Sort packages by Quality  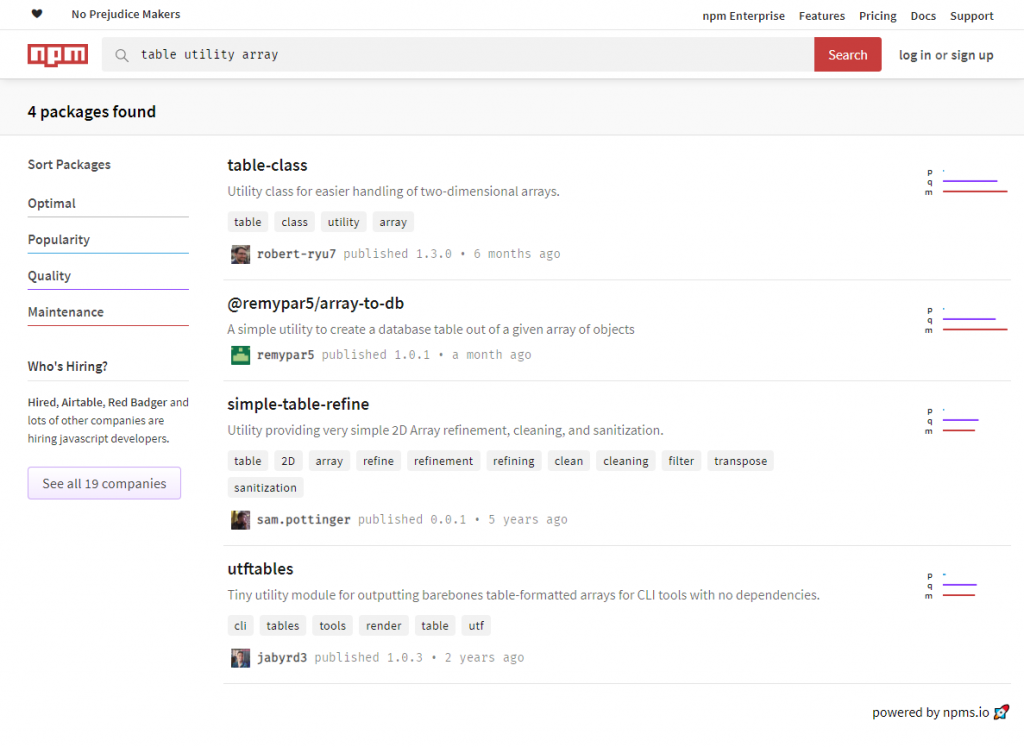point(108,276)
